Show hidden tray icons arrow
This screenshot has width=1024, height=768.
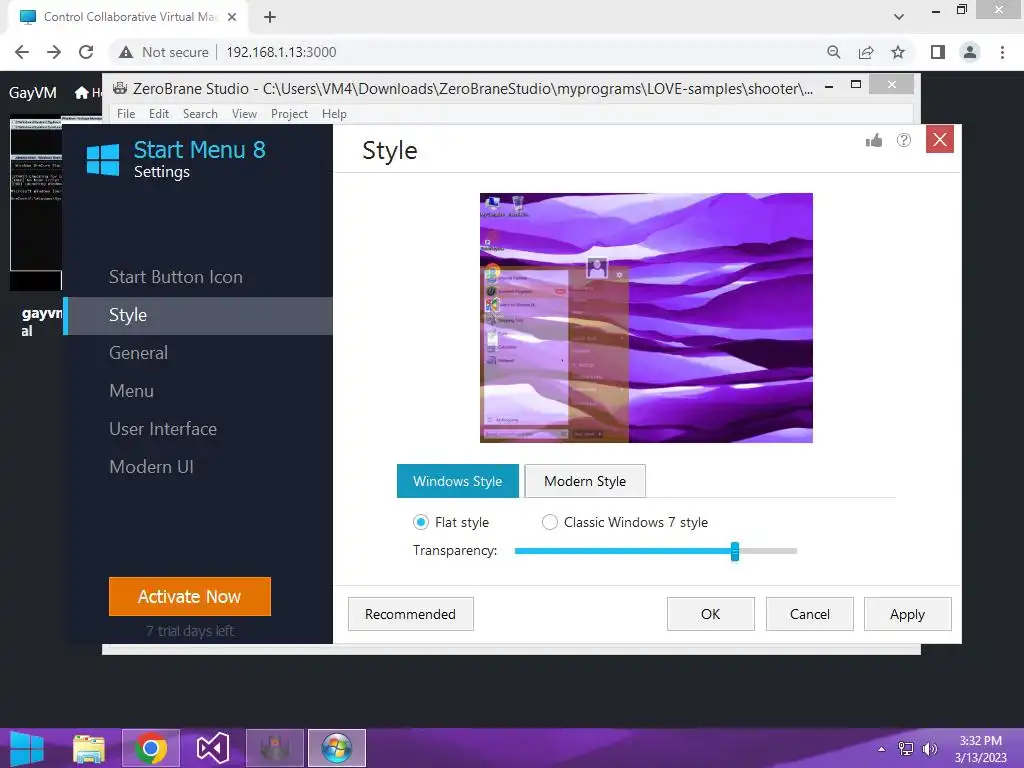882,749
